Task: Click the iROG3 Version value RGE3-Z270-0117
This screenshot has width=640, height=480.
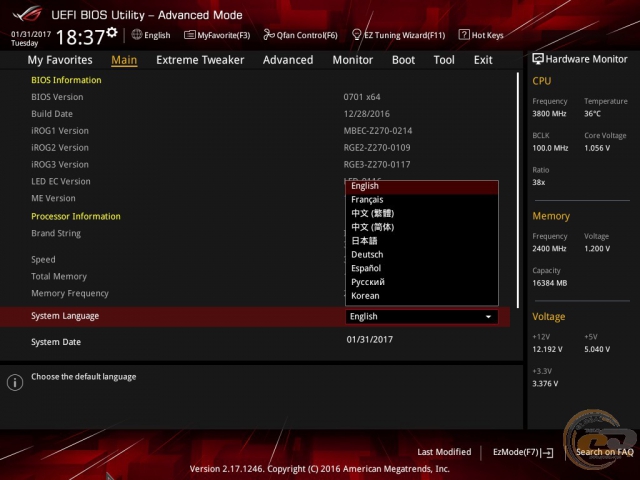Action: click(x=377, y=164)
